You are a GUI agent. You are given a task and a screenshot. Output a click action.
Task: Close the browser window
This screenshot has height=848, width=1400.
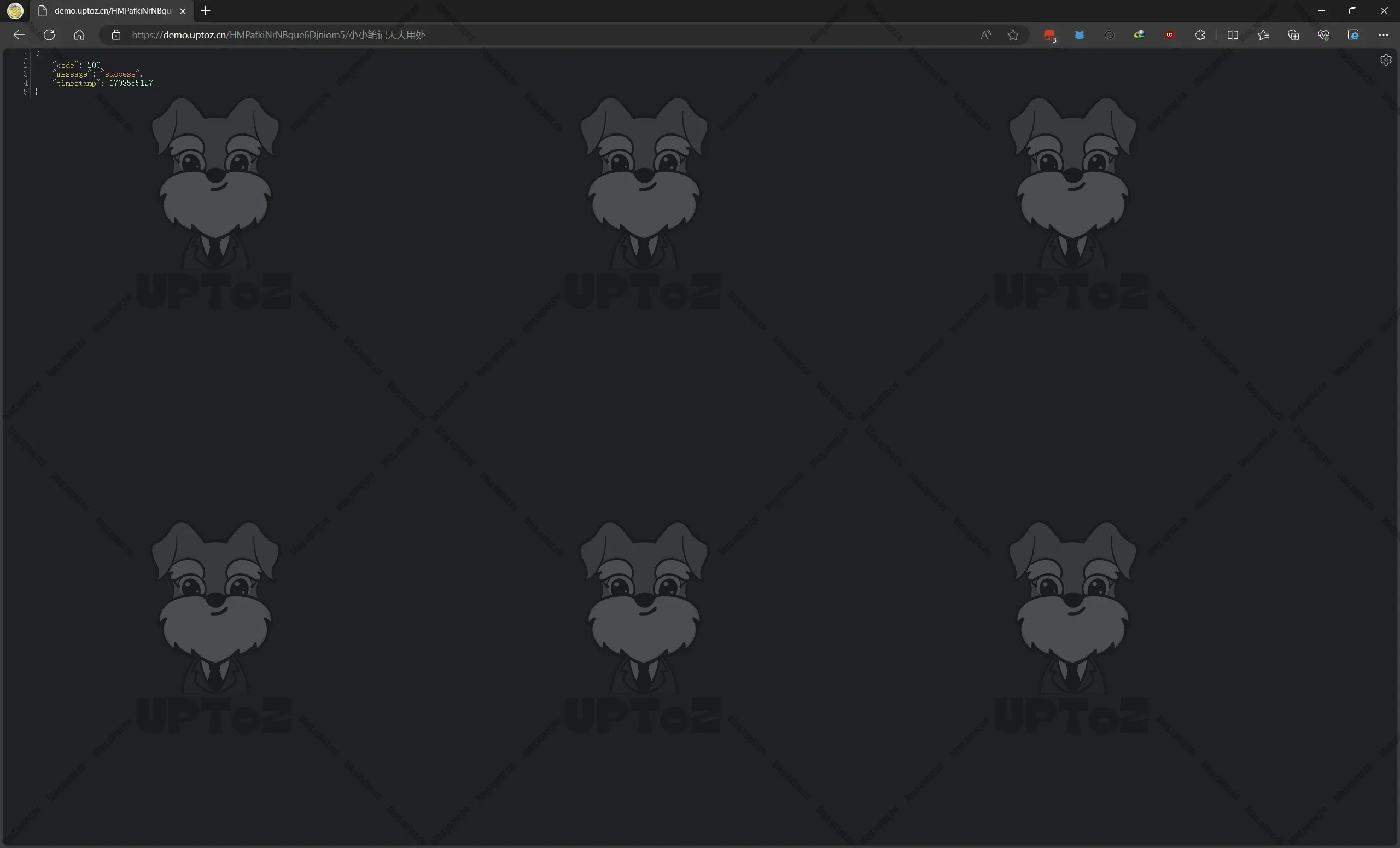[x=1384, y=11]
